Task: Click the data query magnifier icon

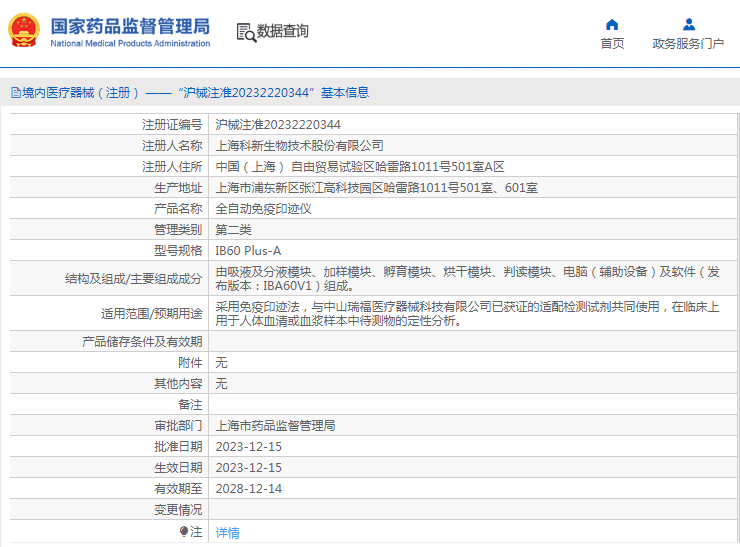Action: 246,32
